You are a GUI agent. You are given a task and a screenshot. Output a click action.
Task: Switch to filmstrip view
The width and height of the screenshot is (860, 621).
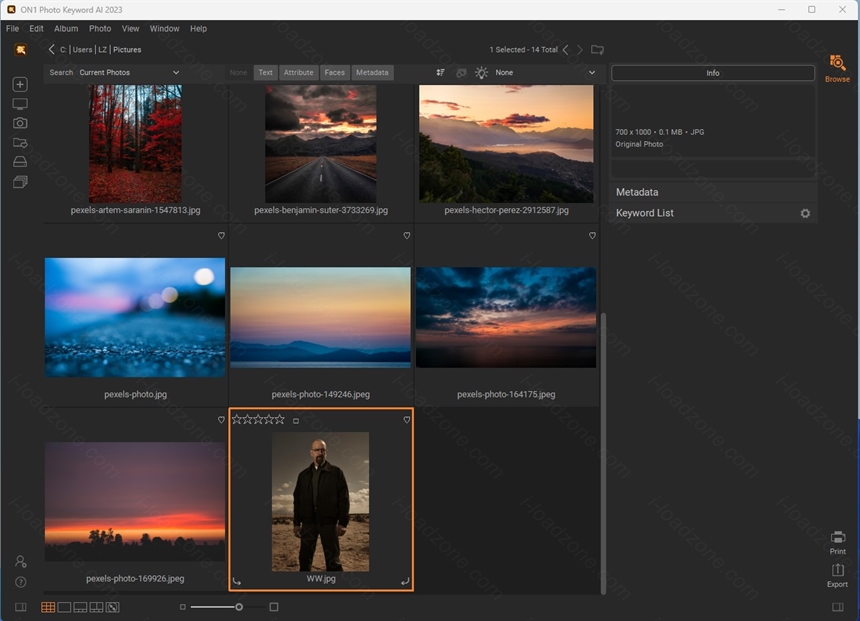[80, 607]
